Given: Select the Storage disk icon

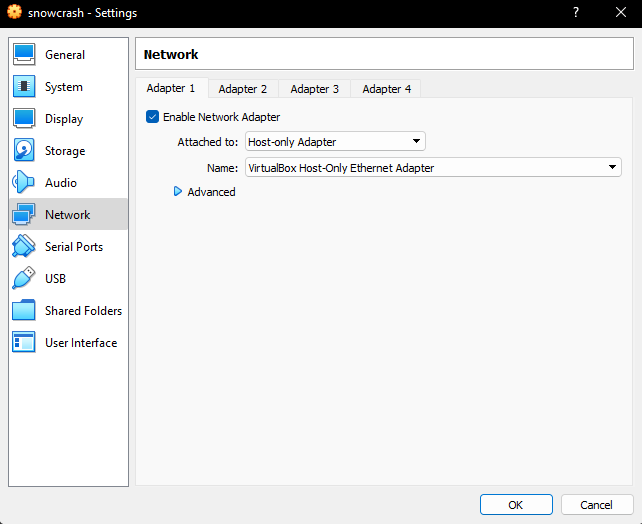Looking at the screenshot, I should (24, 150).
